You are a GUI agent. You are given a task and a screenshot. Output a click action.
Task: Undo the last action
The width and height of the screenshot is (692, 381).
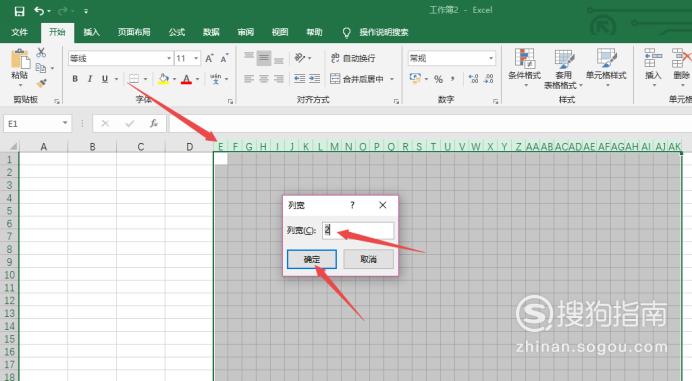point(39,11)
